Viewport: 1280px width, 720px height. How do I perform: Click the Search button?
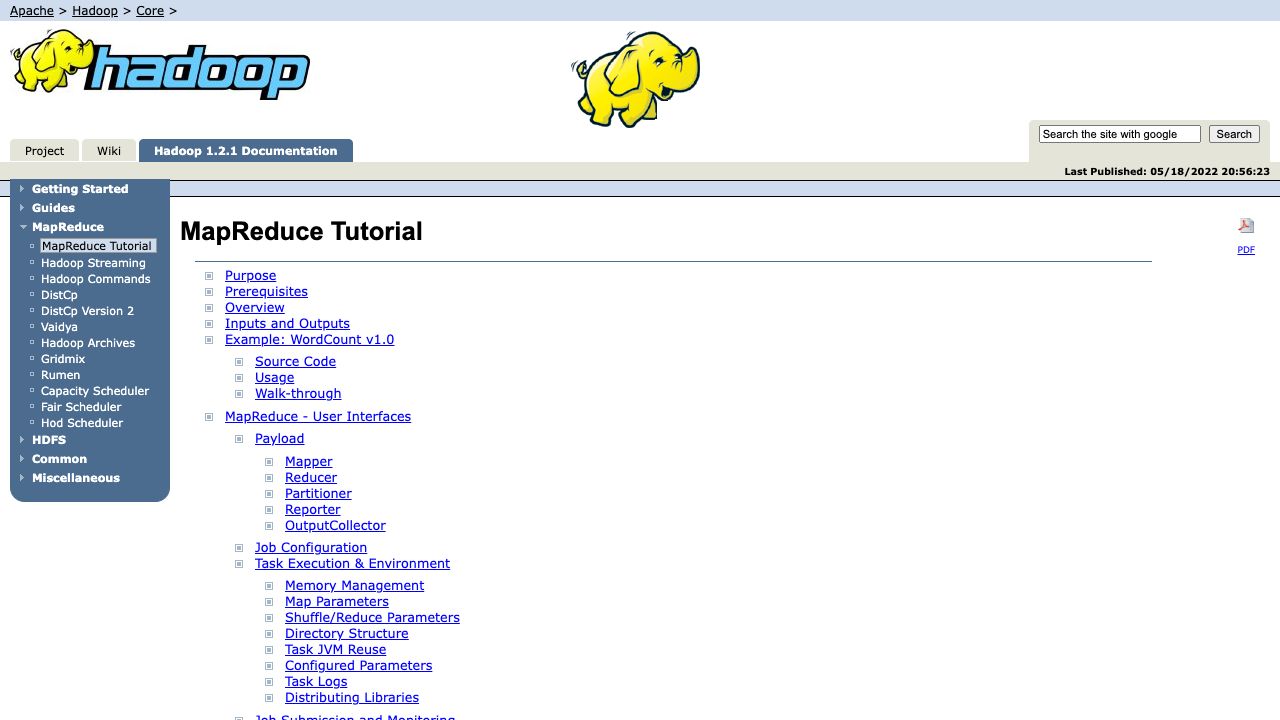pyautogui.click(x=1234, y=133)
